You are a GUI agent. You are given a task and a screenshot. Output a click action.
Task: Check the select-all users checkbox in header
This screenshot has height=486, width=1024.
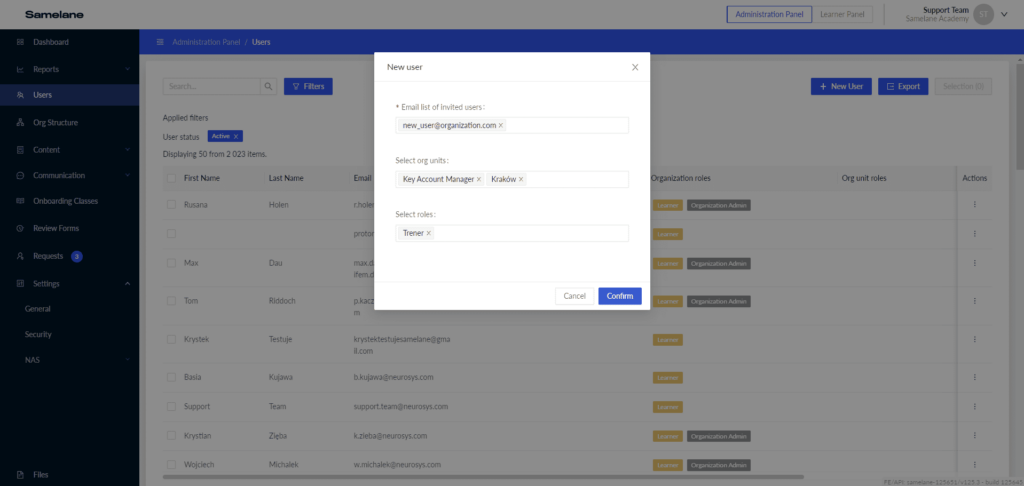[171, 178]
